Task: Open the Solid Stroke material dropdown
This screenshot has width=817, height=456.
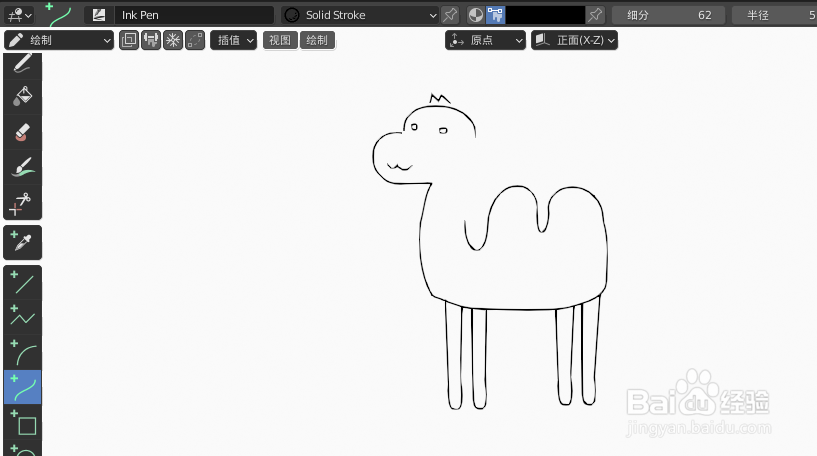Action: 360,15
